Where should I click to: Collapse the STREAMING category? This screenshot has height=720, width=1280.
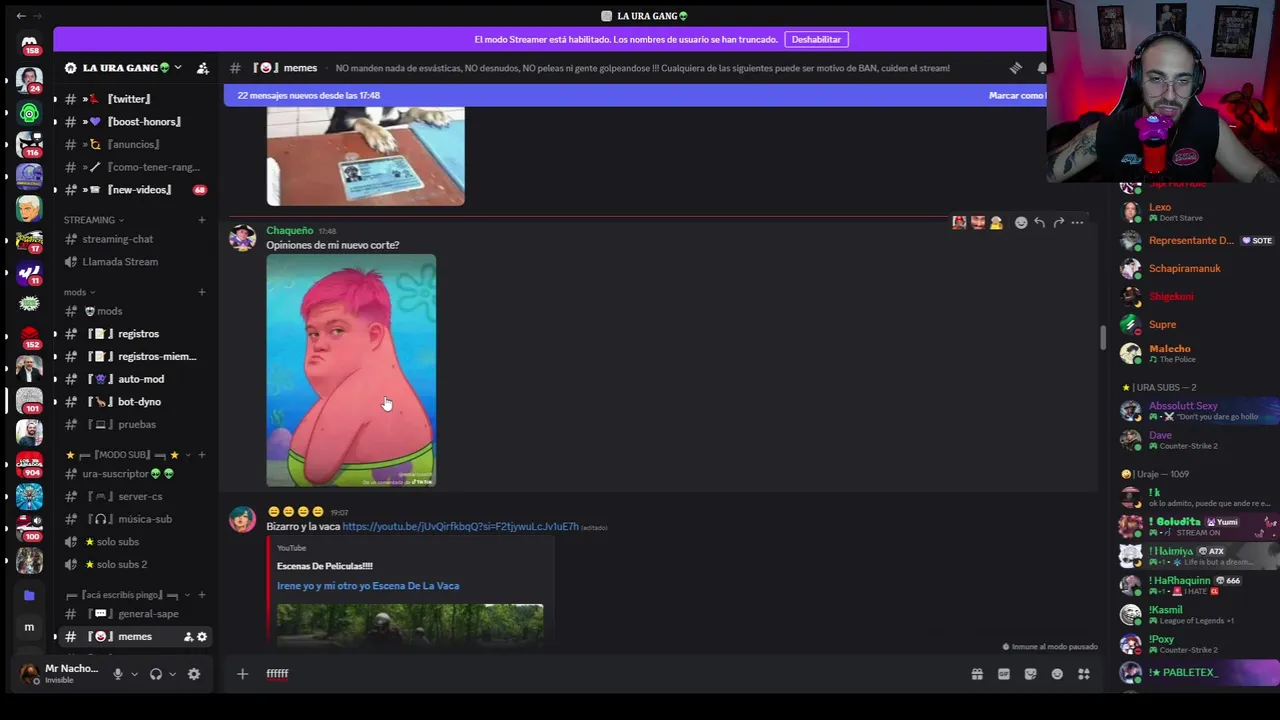94,220
